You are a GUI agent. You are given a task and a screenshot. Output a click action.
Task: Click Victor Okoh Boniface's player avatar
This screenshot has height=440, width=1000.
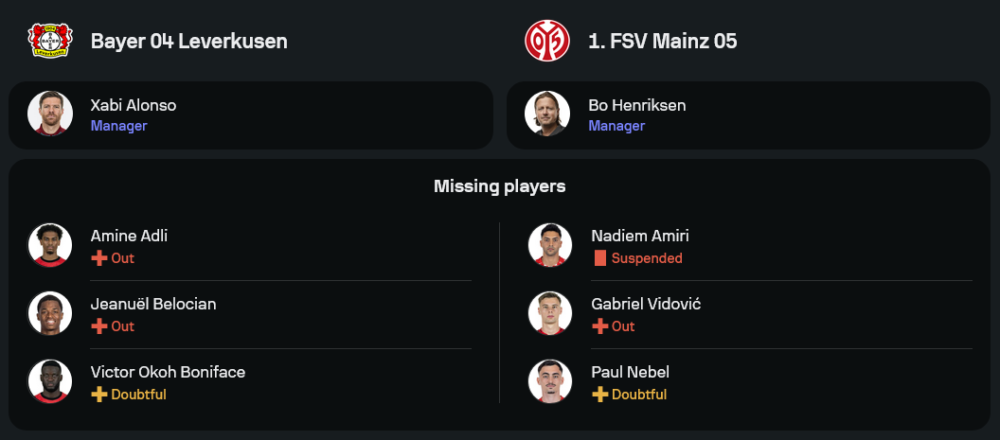point(50,381)
